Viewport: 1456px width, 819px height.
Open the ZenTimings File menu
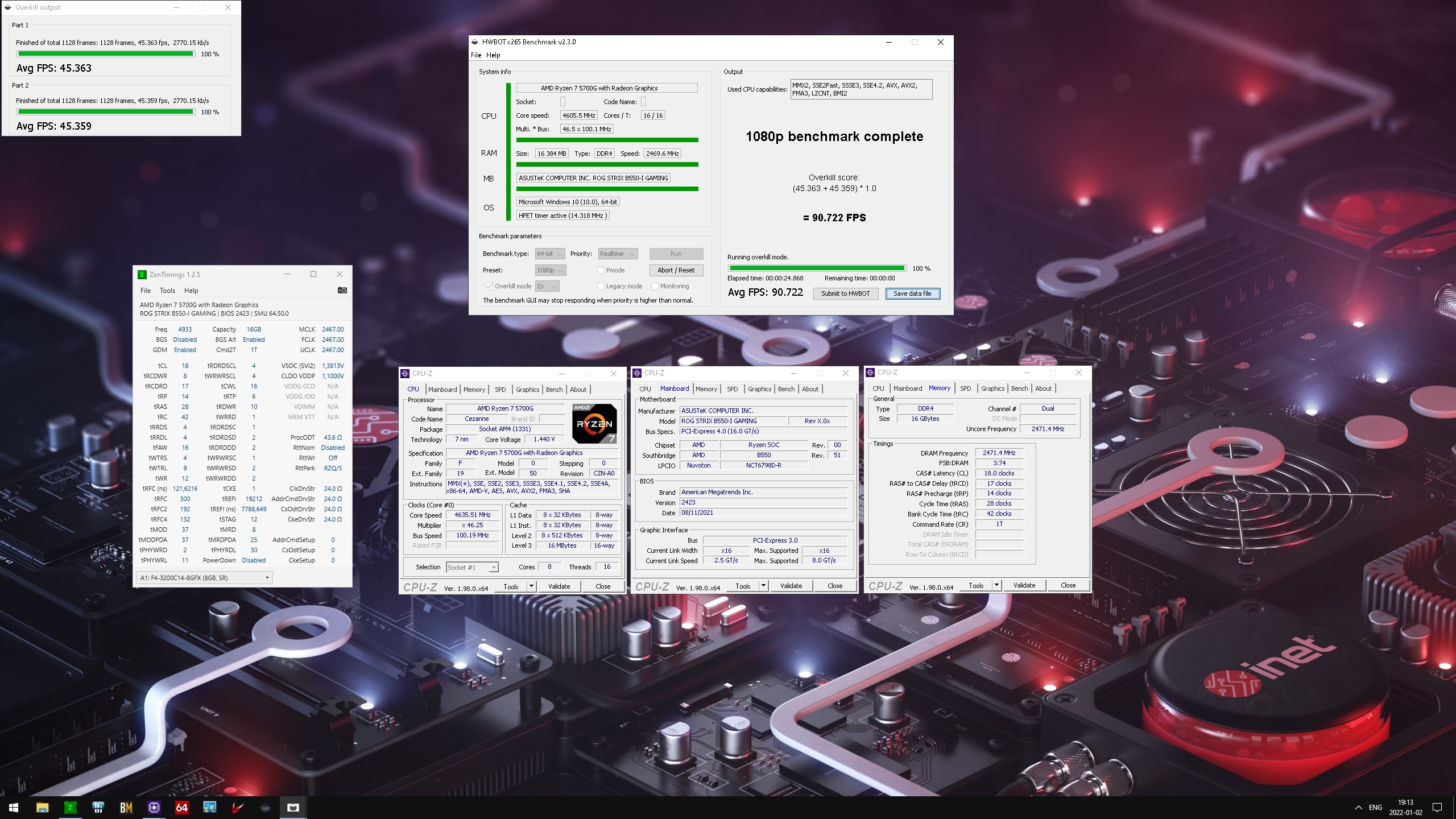(x=146, y=290)
